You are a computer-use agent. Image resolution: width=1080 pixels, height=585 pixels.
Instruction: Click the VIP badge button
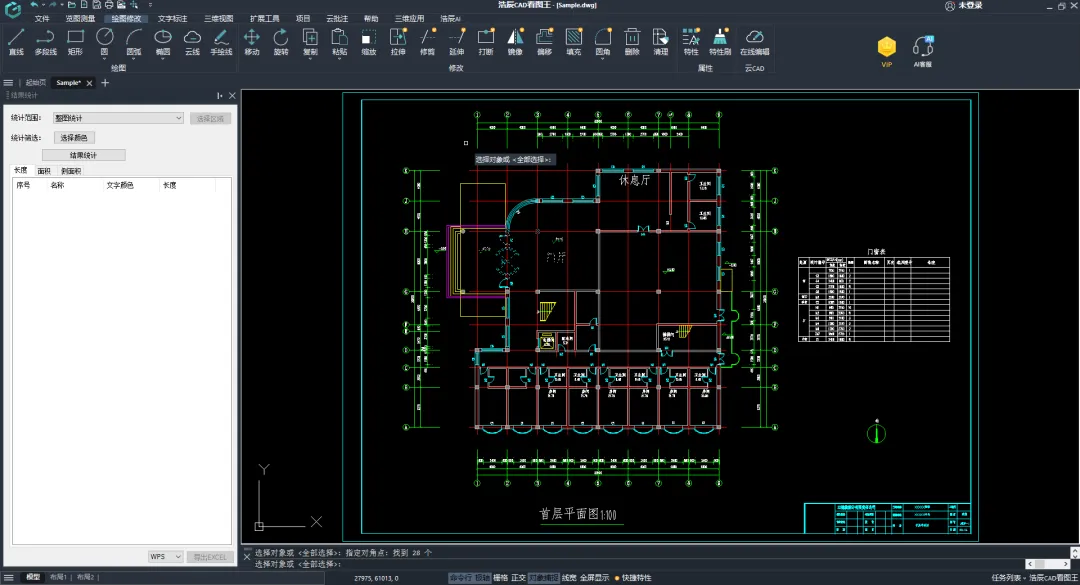pyautogui.click(x=886, y=50)
